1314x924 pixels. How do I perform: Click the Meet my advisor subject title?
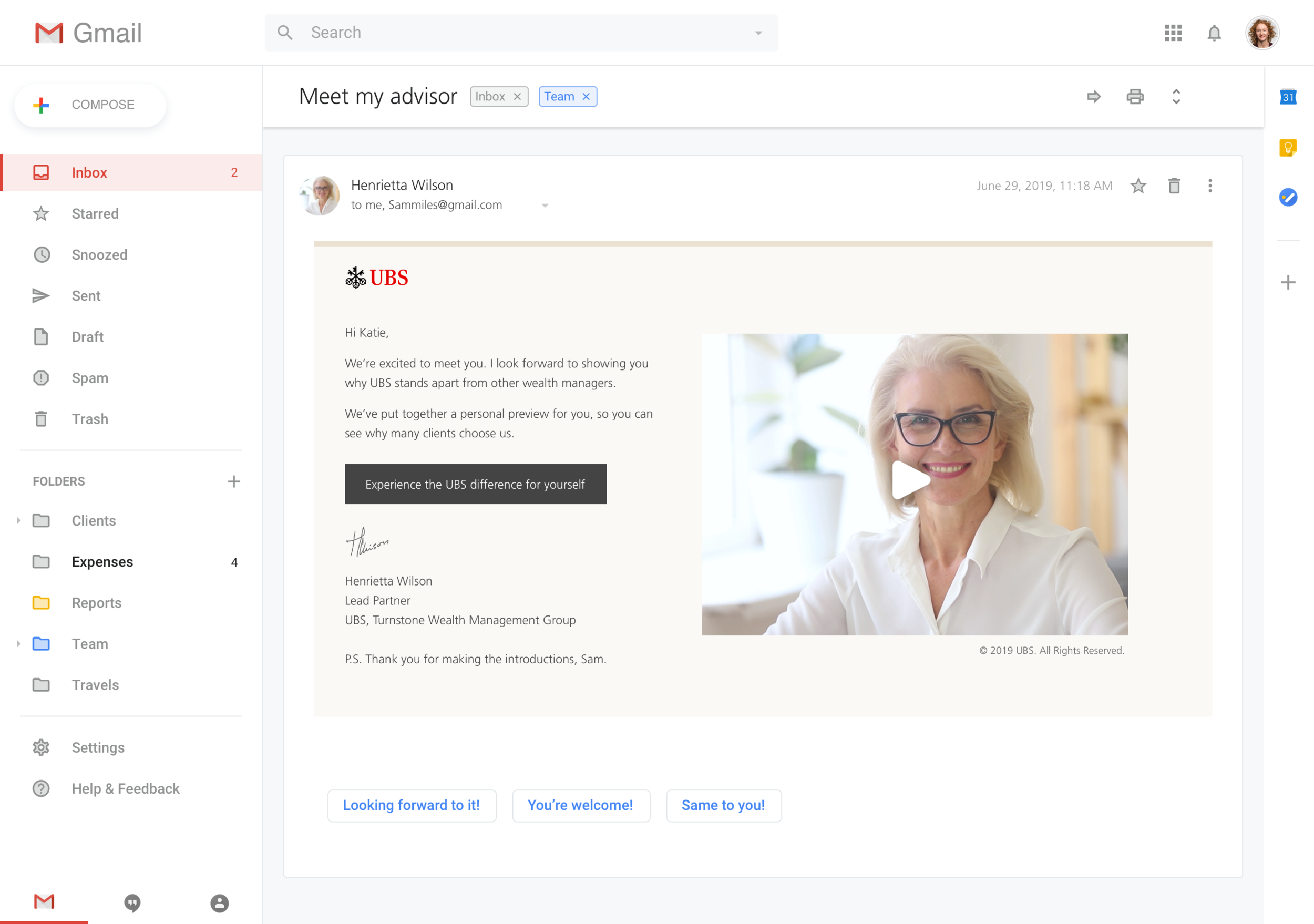click(x=378, y=97)
